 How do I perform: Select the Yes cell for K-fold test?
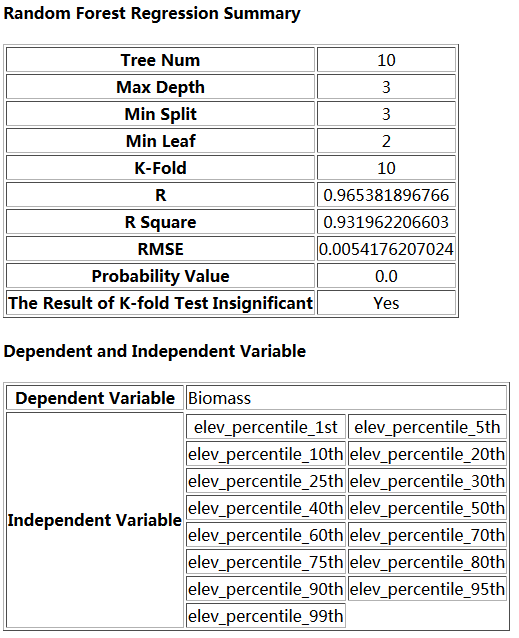pos(386,303)
